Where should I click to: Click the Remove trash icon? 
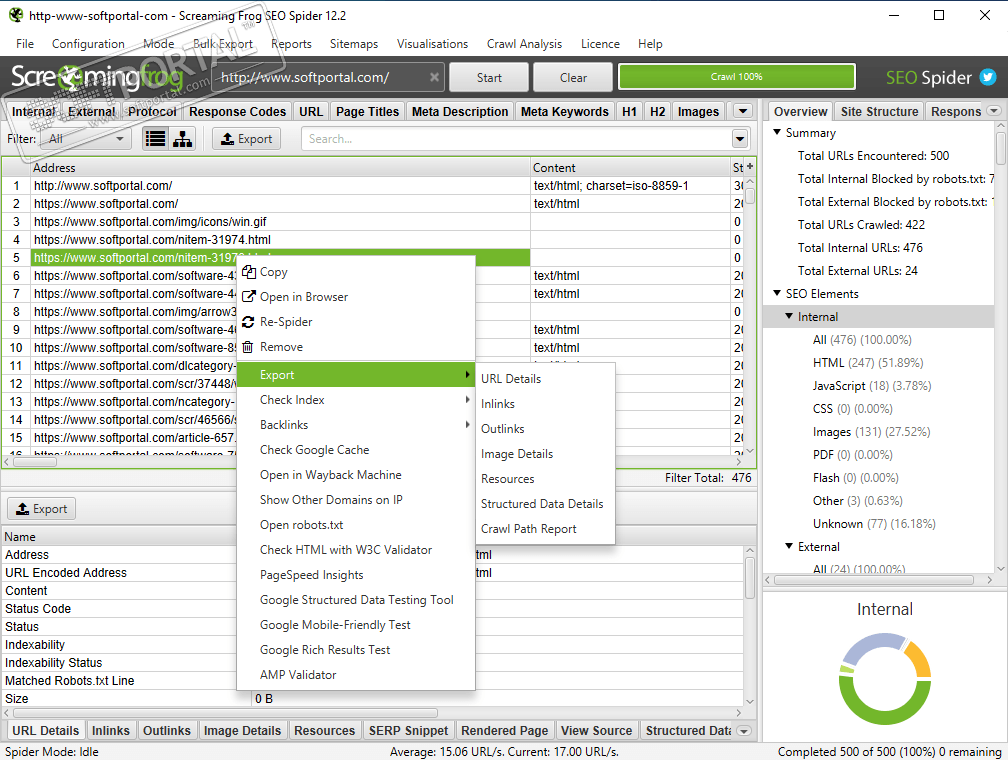pyautogui.click(x=249, y=347)
